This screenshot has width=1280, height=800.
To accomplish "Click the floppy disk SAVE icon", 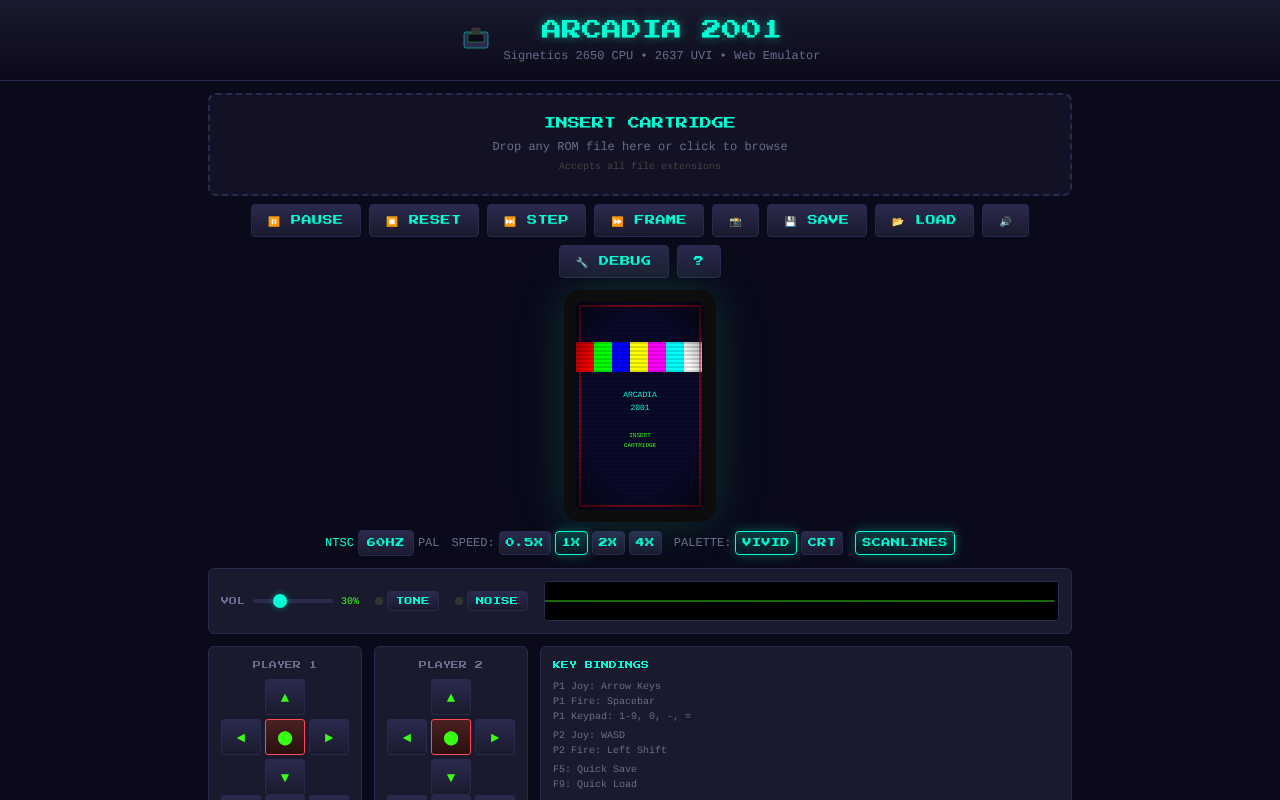I will 816,220.
